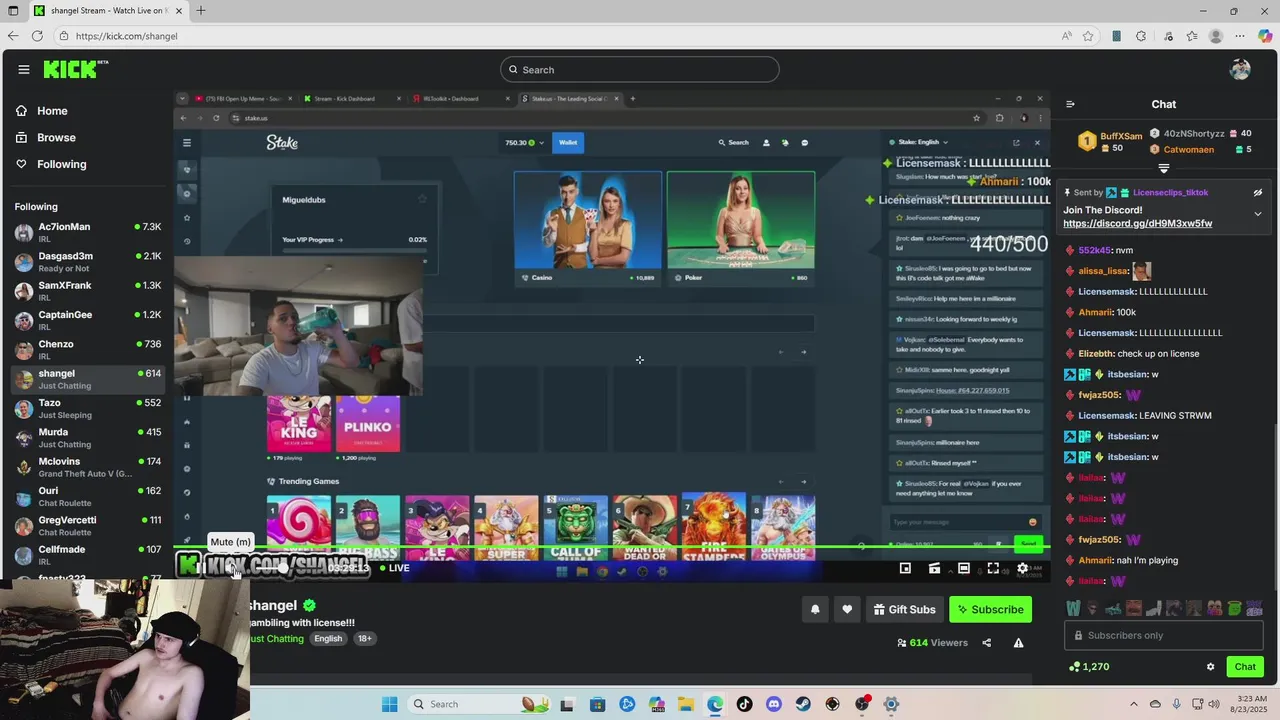Open chat settings gear

(1210, 667)
